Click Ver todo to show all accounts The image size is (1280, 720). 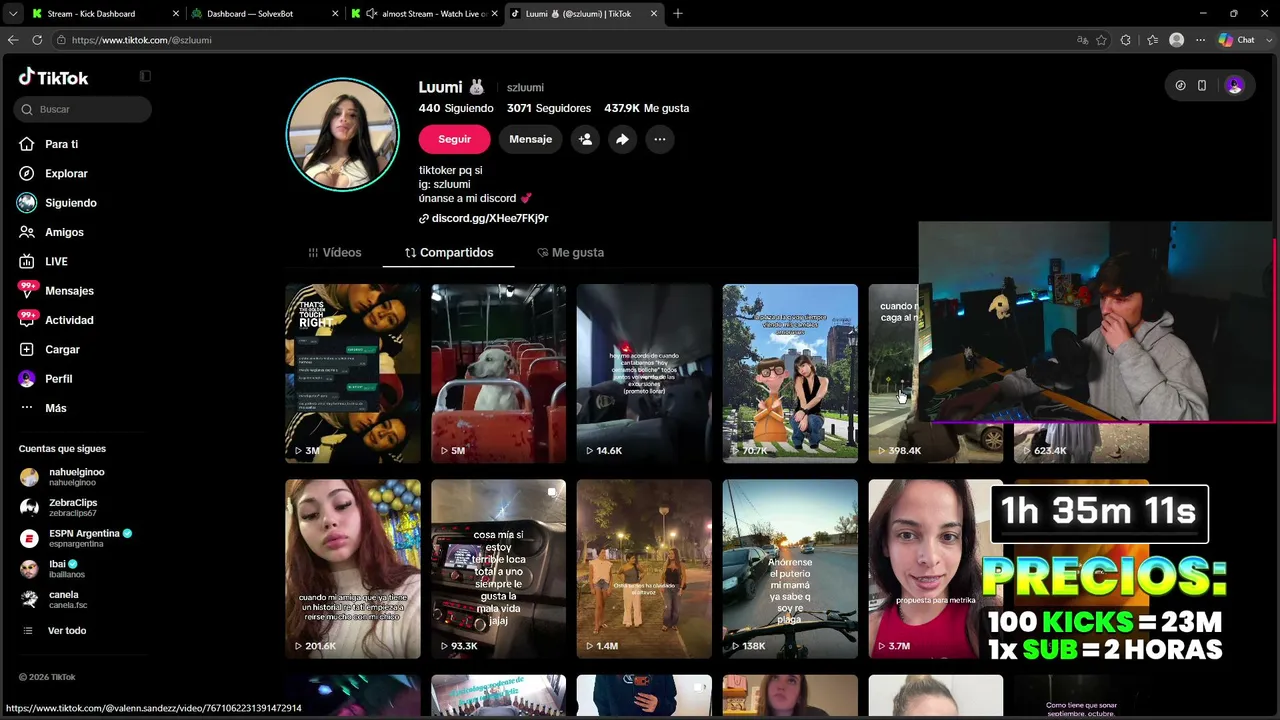point(67,631)
